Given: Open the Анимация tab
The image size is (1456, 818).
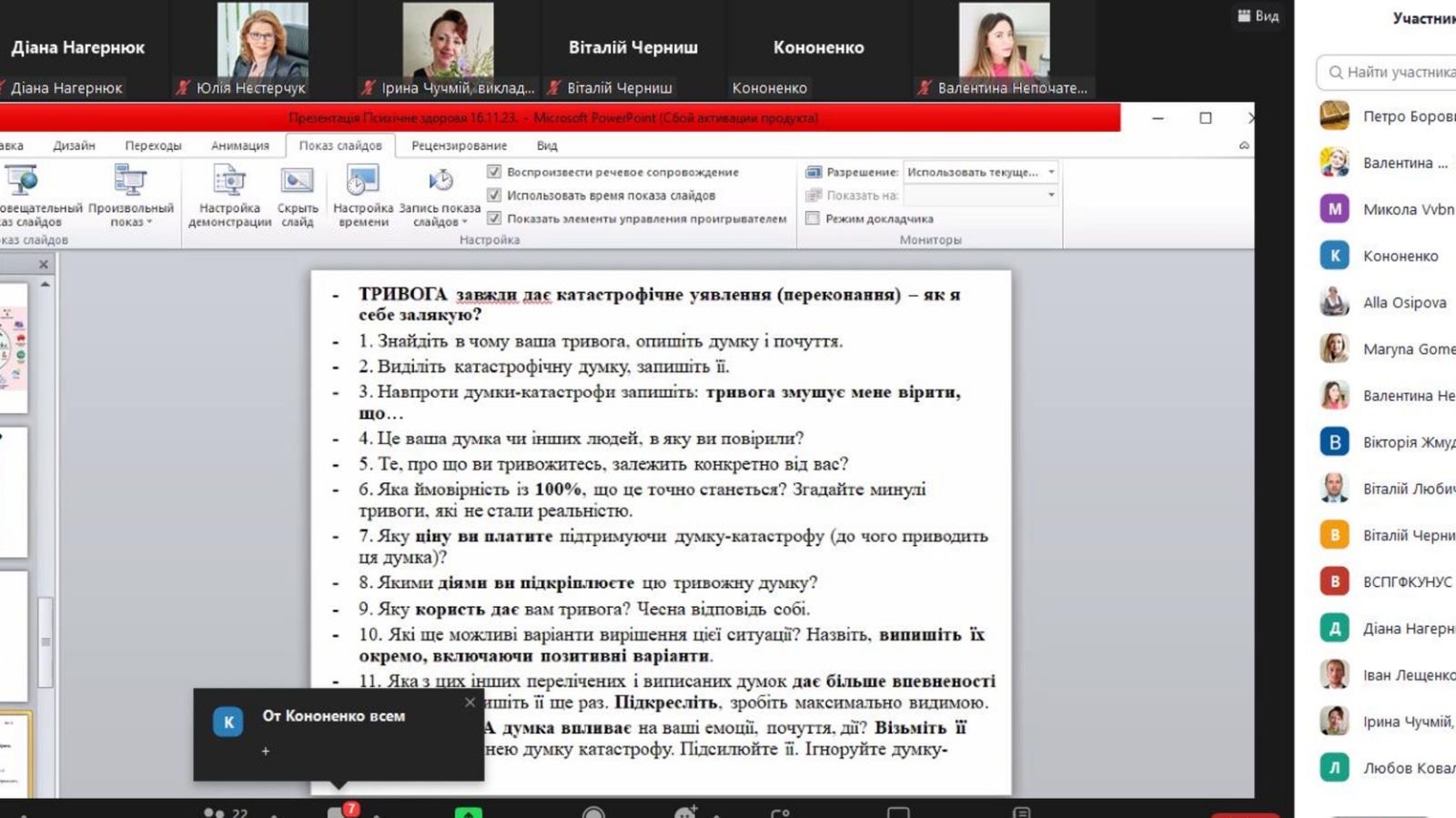Looking at the screenshot, I should pyautogui.click(x=240, y=146).
